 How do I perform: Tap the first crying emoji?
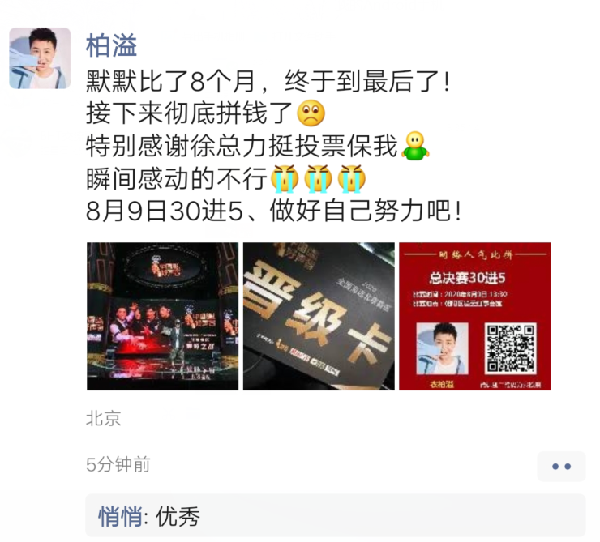pos(285,178)
